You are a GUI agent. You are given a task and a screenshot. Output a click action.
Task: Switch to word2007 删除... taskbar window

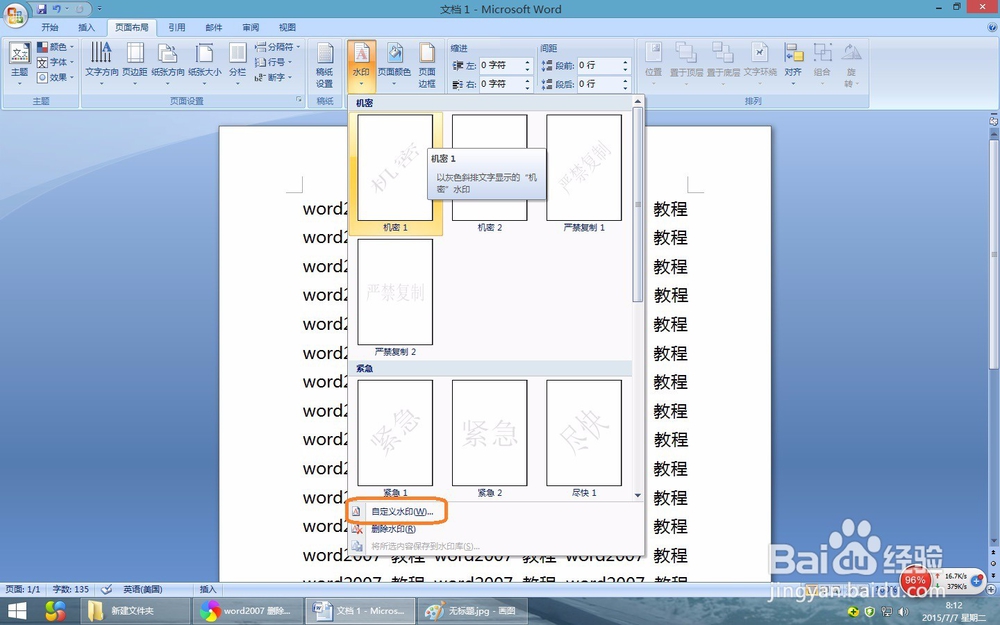(248, 611)
